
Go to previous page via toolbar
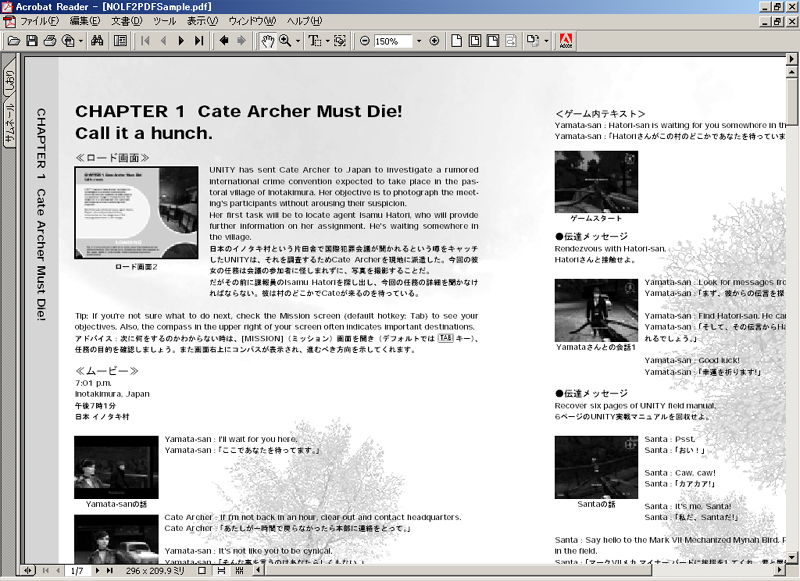(163, 41)
